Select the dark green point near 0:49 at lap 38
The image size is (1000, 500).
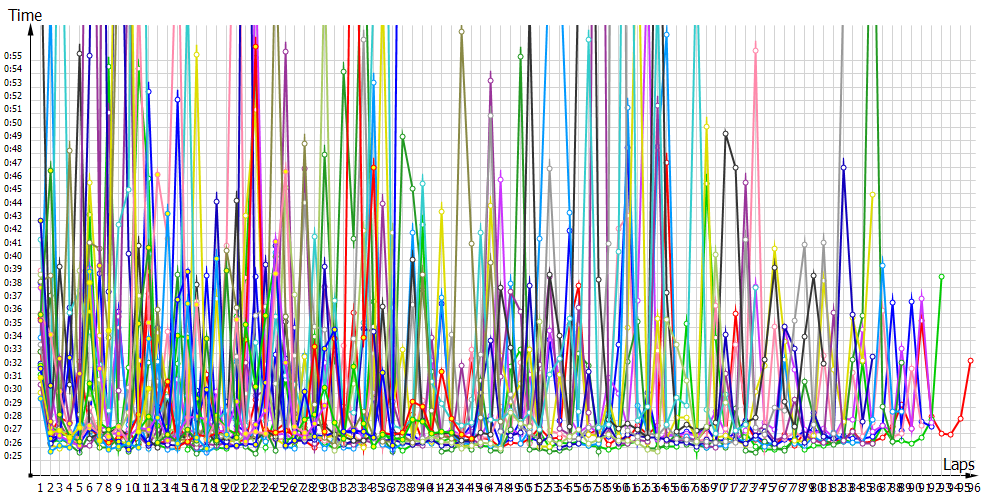point(402,136)
